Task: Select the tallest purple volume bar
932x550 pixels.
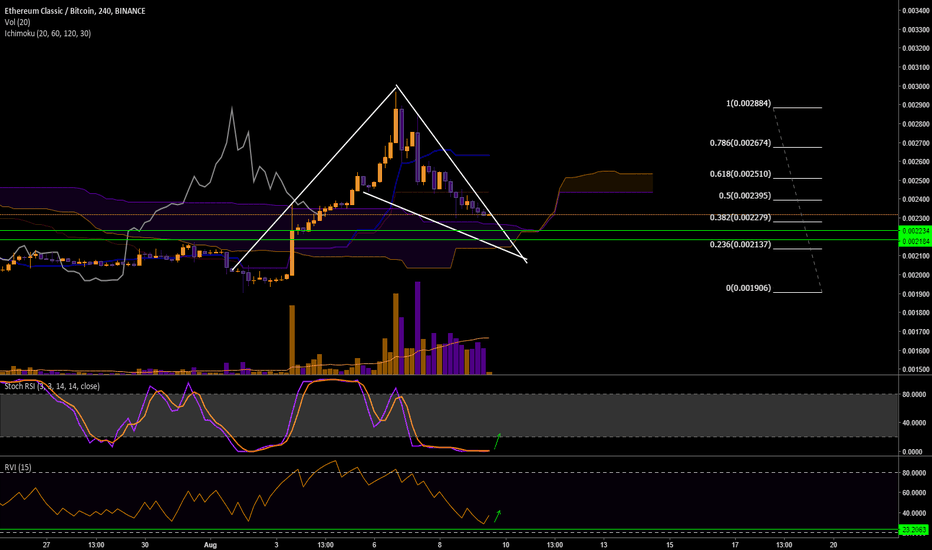Action: [x=417, y=328]
